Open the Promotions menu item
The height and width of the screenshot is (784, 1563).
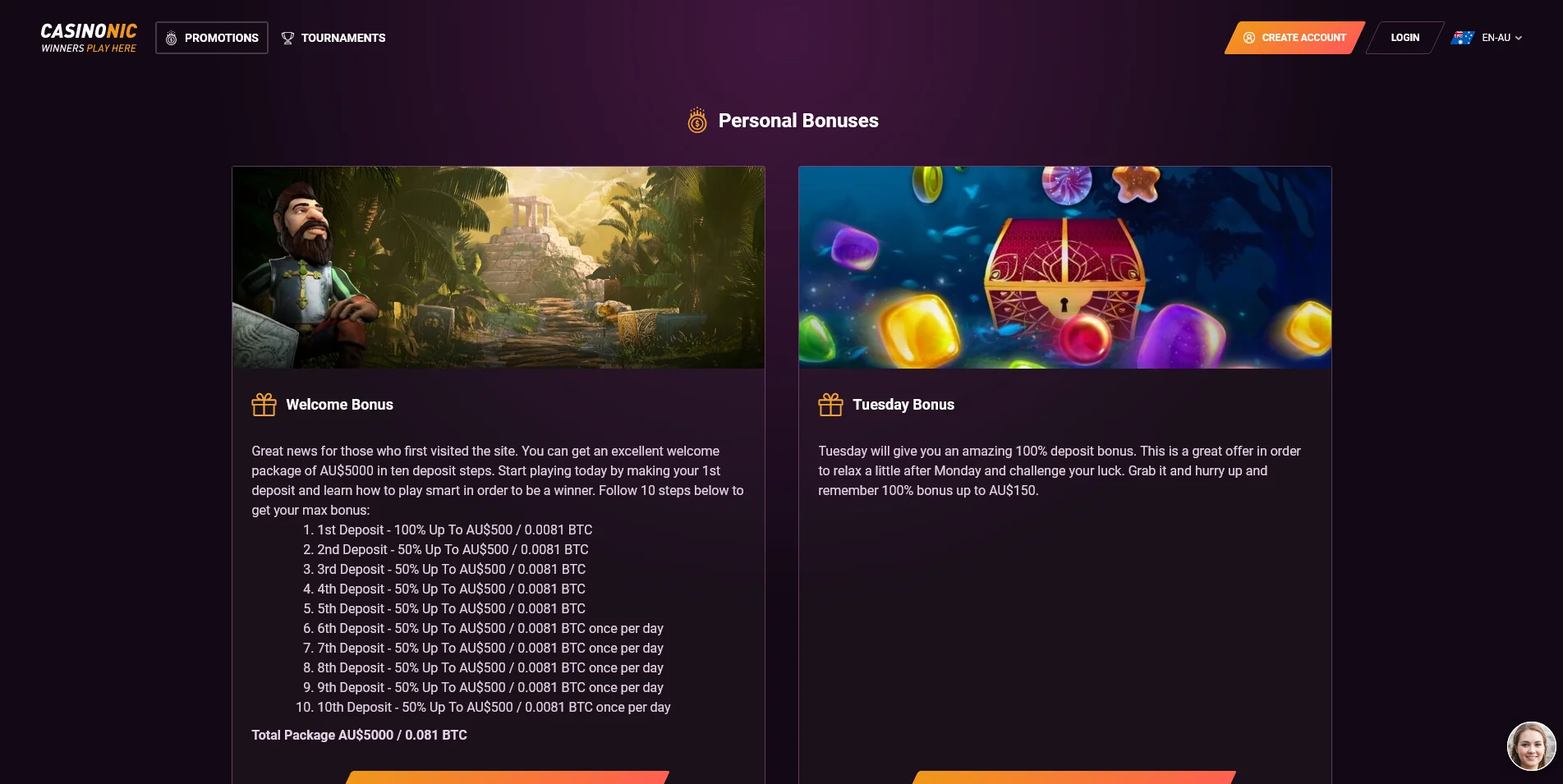click(x=212, y=38)
